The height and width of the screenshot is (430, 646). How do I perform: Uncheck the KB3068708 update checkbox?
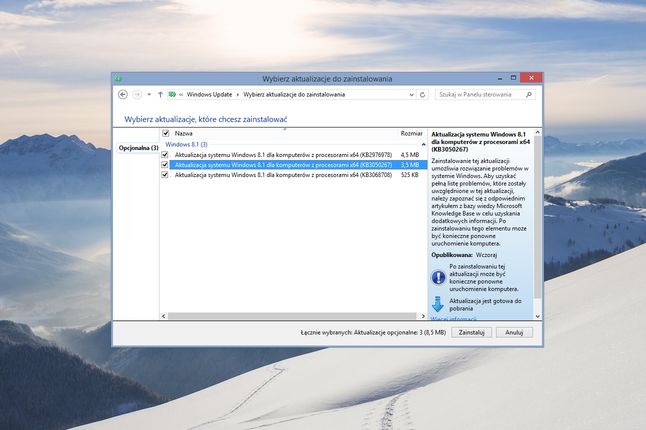(x=165, y=175)
